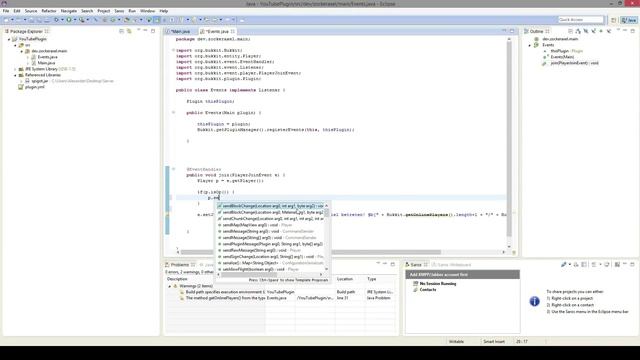The image size is (640, 360).
Task: Toggle Hide Local Types in Outline
Action: (x=609, y=31)
